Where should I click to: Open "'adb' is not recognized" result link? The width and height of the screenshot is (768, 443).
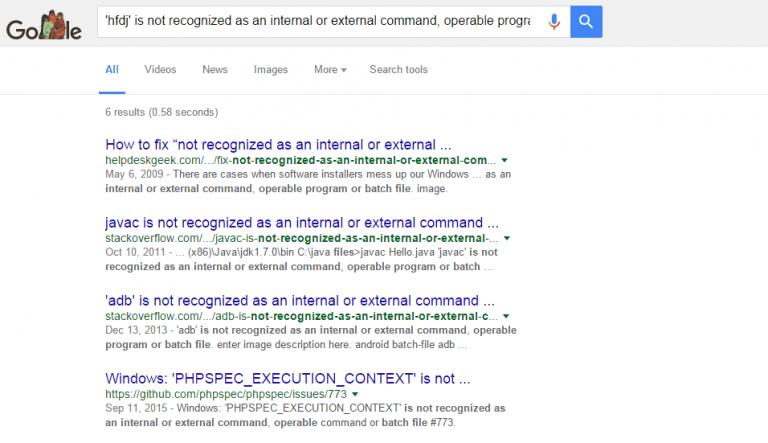coord(300,300)
